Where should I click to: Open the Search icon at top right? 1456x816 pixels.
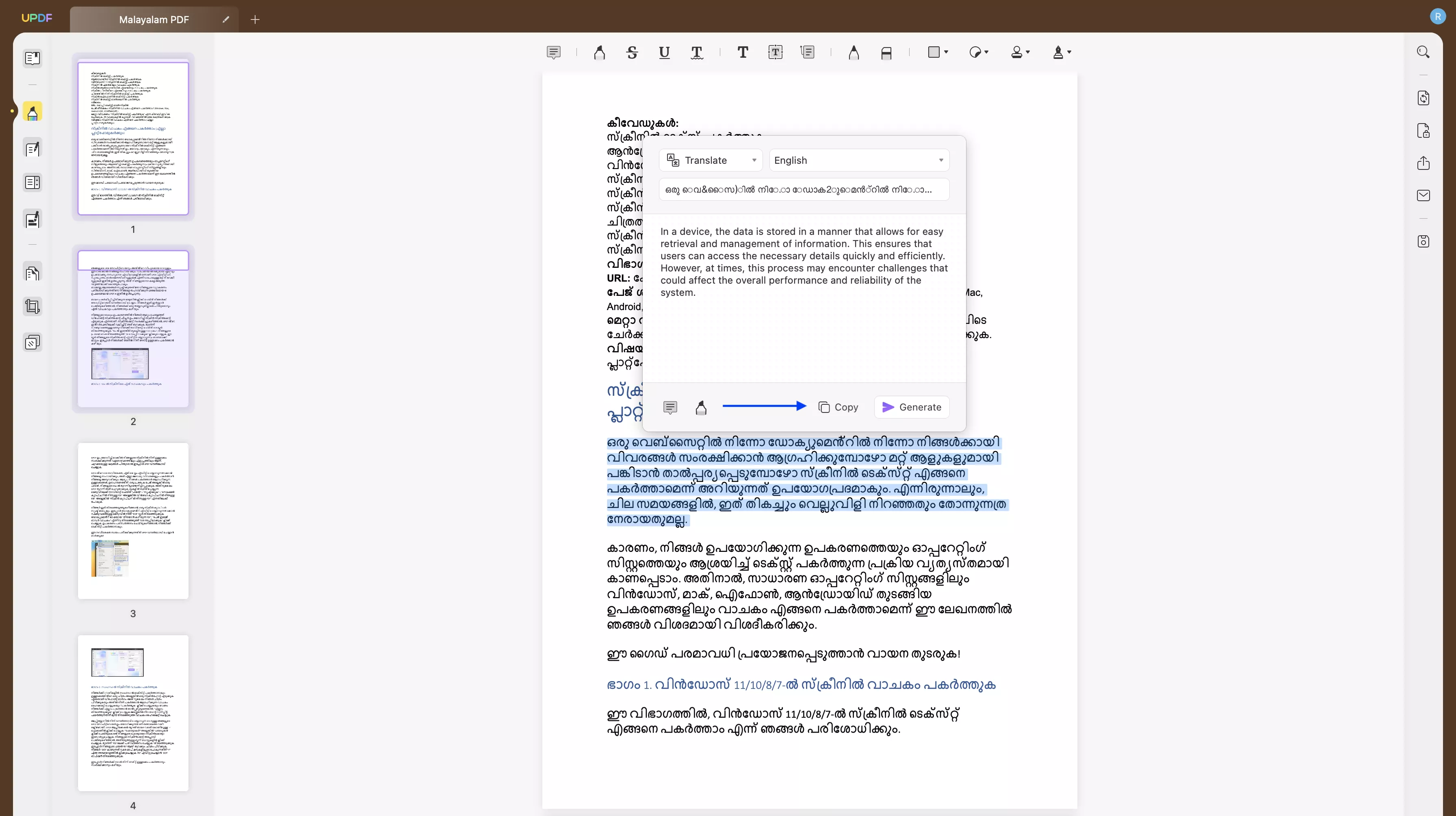point(1423,52)
